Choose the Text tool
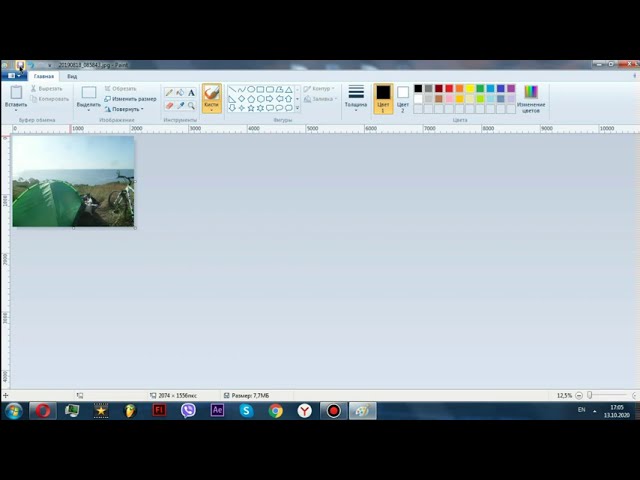Image resolution: width=640 pixels, height=480 pixels. pyautogui.click(x=192, y=92)
